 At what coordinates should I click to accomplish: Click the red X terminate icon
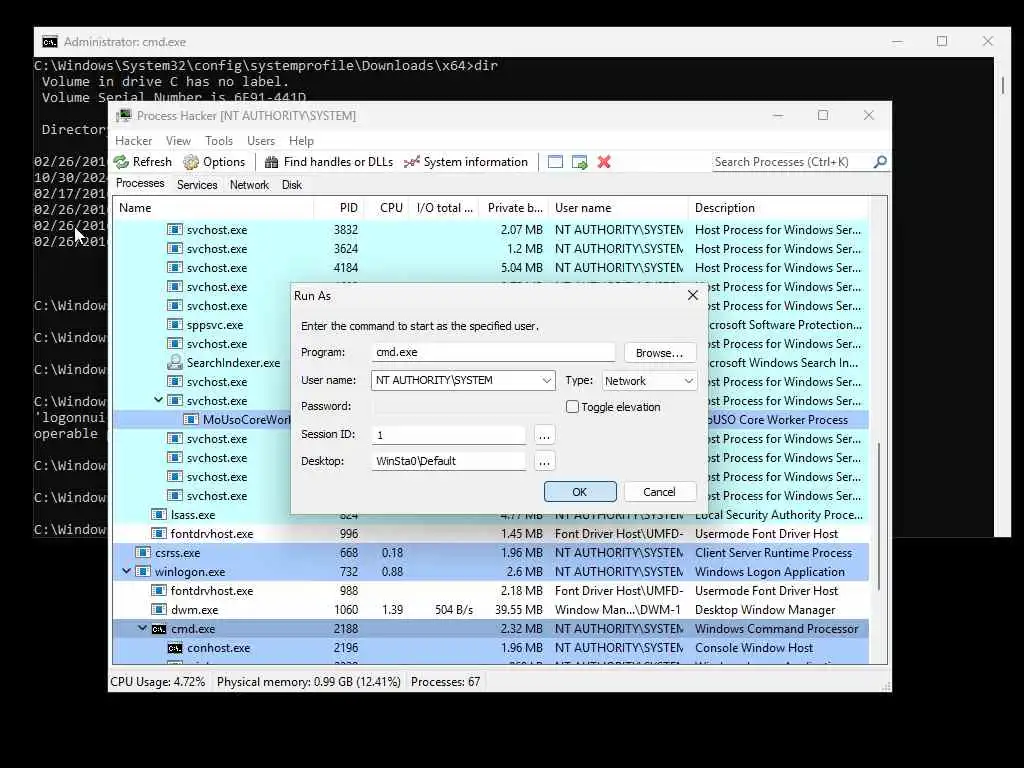pos(604,162)
